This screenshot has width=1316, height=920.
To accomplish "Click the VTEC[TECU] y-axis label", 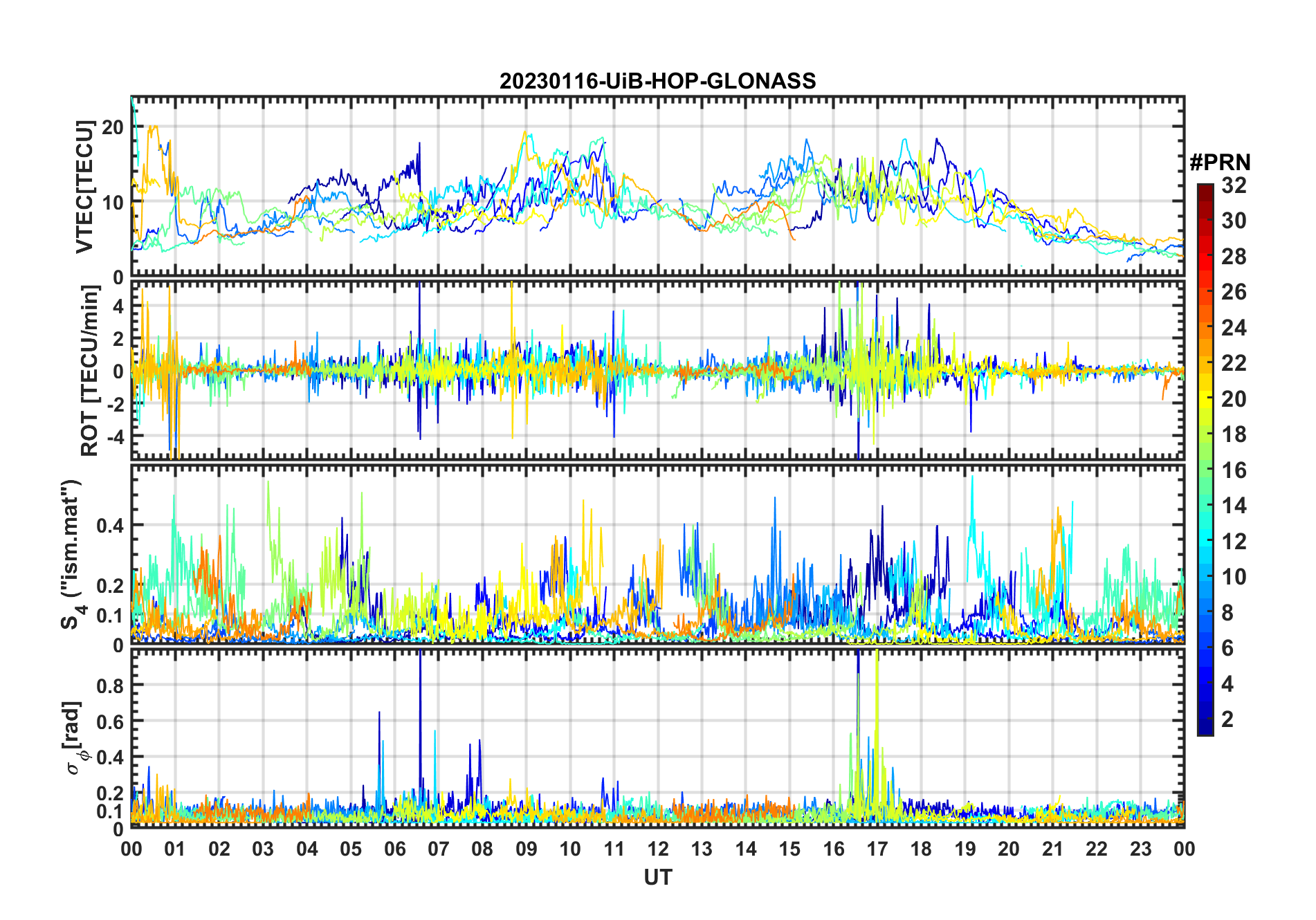I will pos(84,187).
